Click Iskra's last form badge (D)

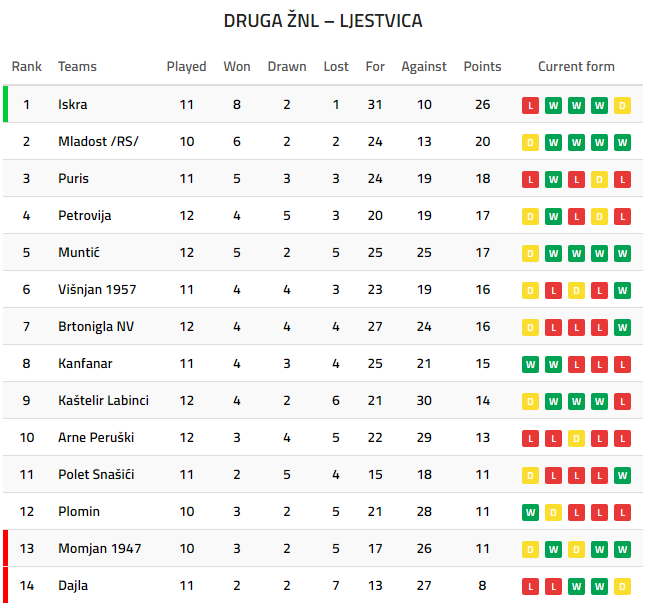pos(622,105)
